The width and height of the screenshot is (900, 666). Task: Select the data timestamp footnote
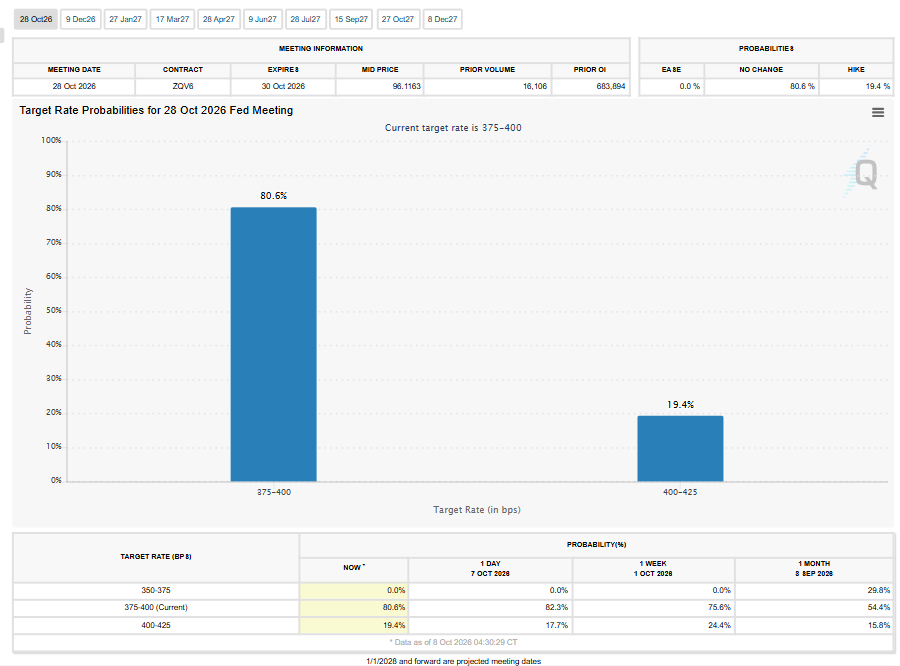(x=453, y=642)
